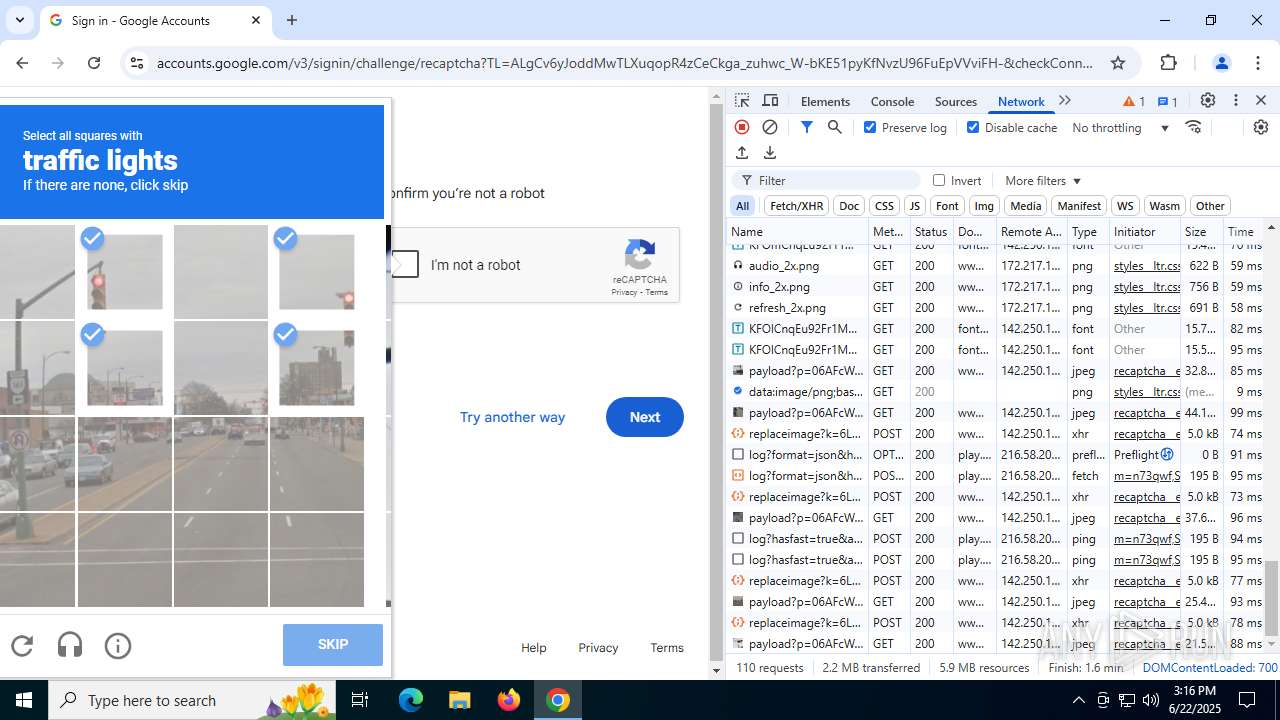Viewport: 1280px width, 720px height.
Task: View site information icon in address bar
Action: pos(137,63)
